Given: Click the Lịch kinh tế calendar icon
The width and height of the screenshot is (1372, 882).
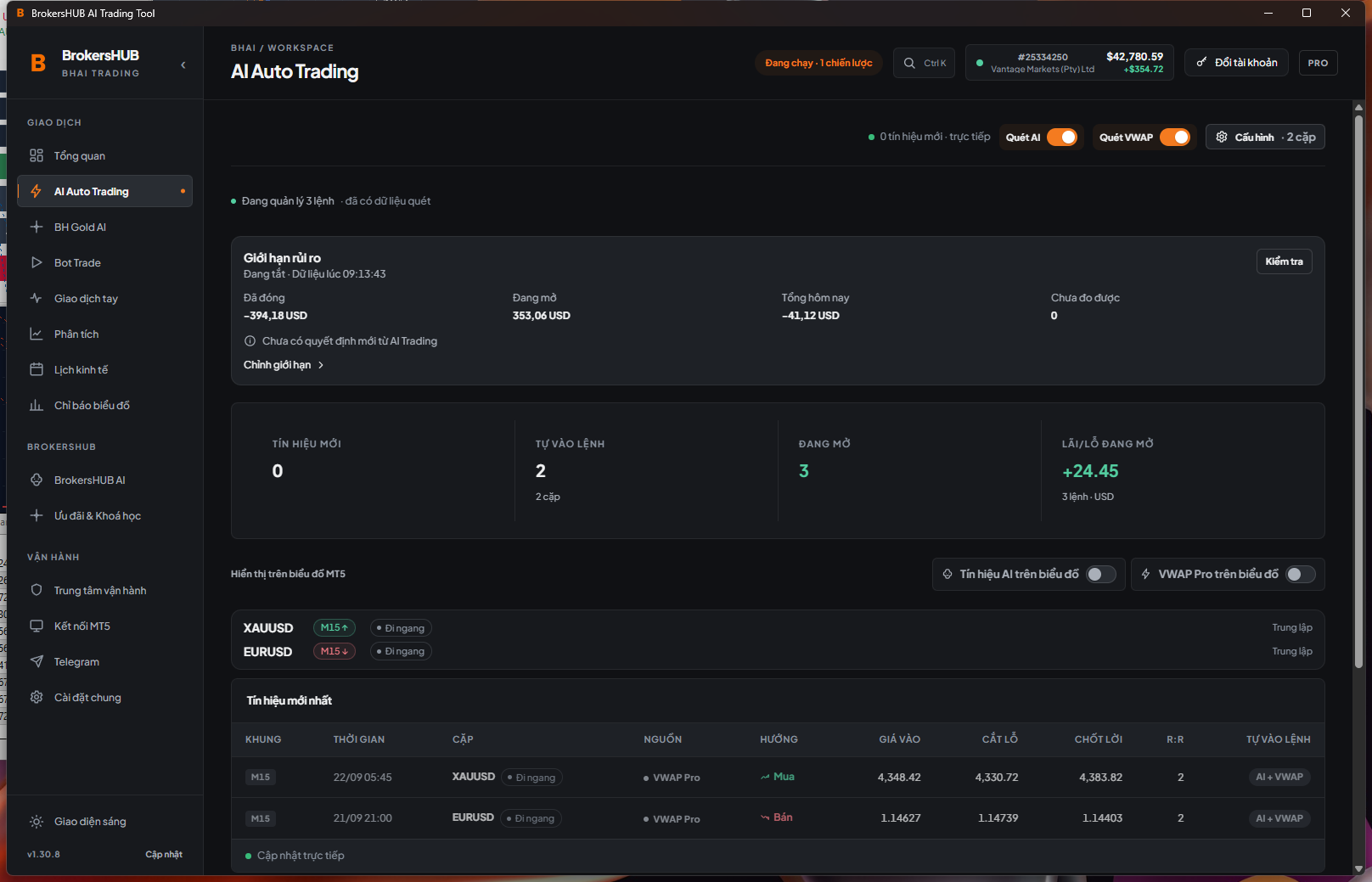Looking at the screenshot, I should point(37,369).
